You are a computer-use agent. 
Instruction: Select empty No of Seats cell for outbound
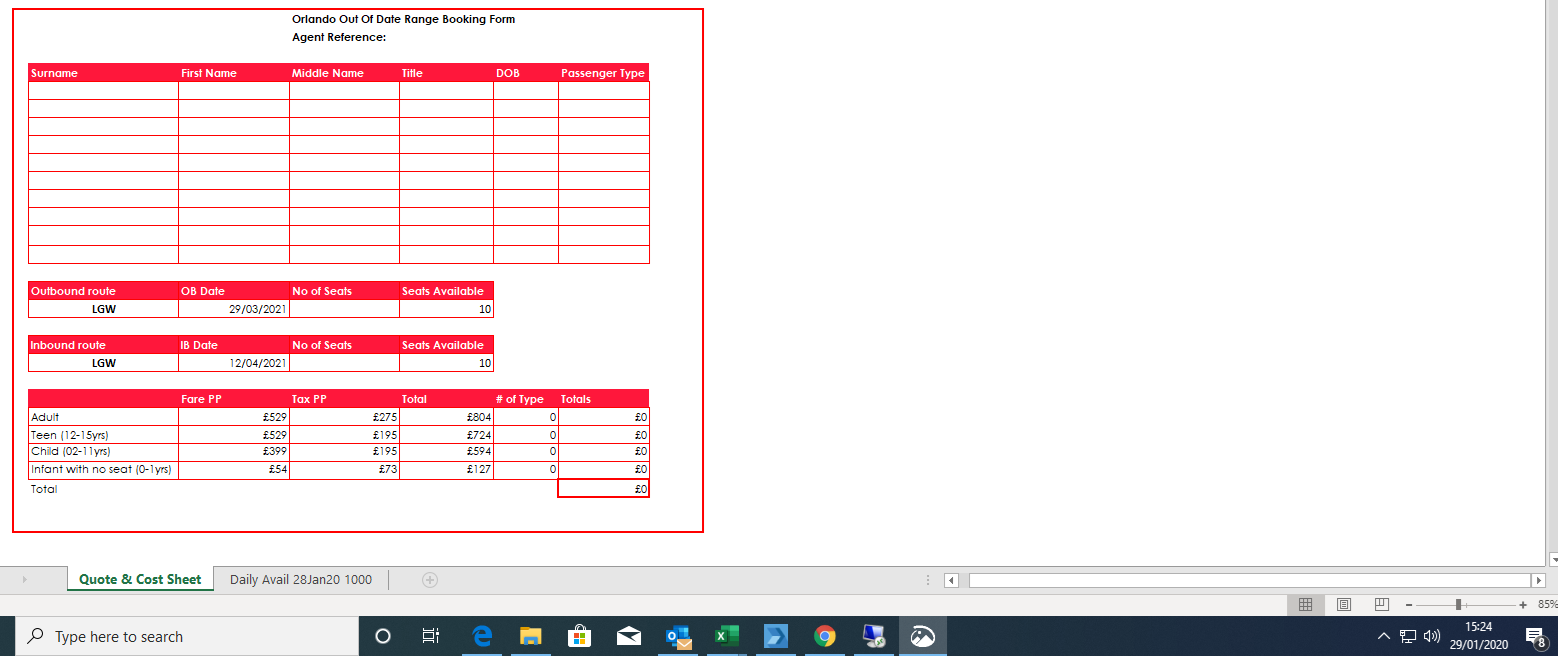(x=344, y=309)
